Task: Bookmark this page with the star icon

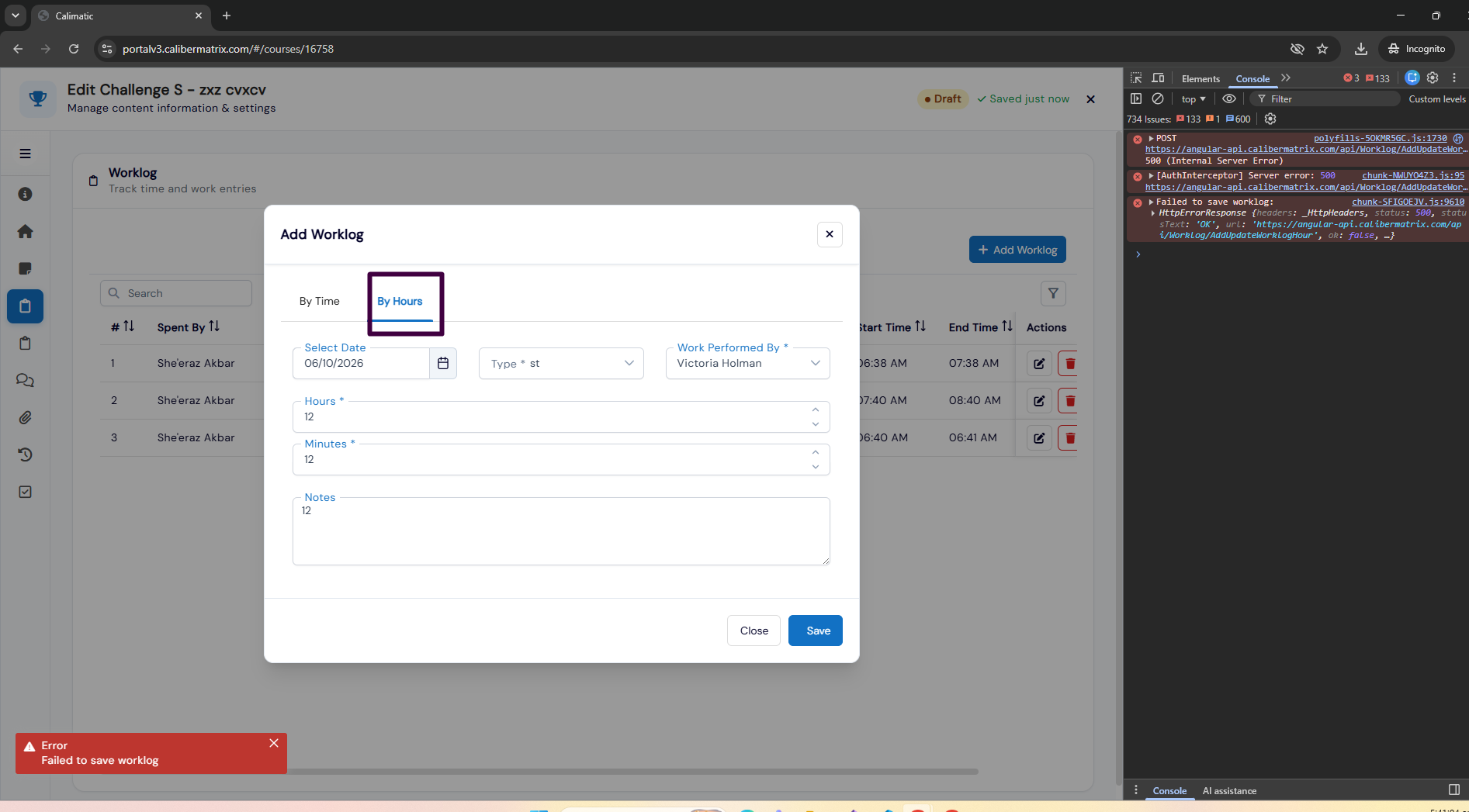Action: tap(1322, 49)
